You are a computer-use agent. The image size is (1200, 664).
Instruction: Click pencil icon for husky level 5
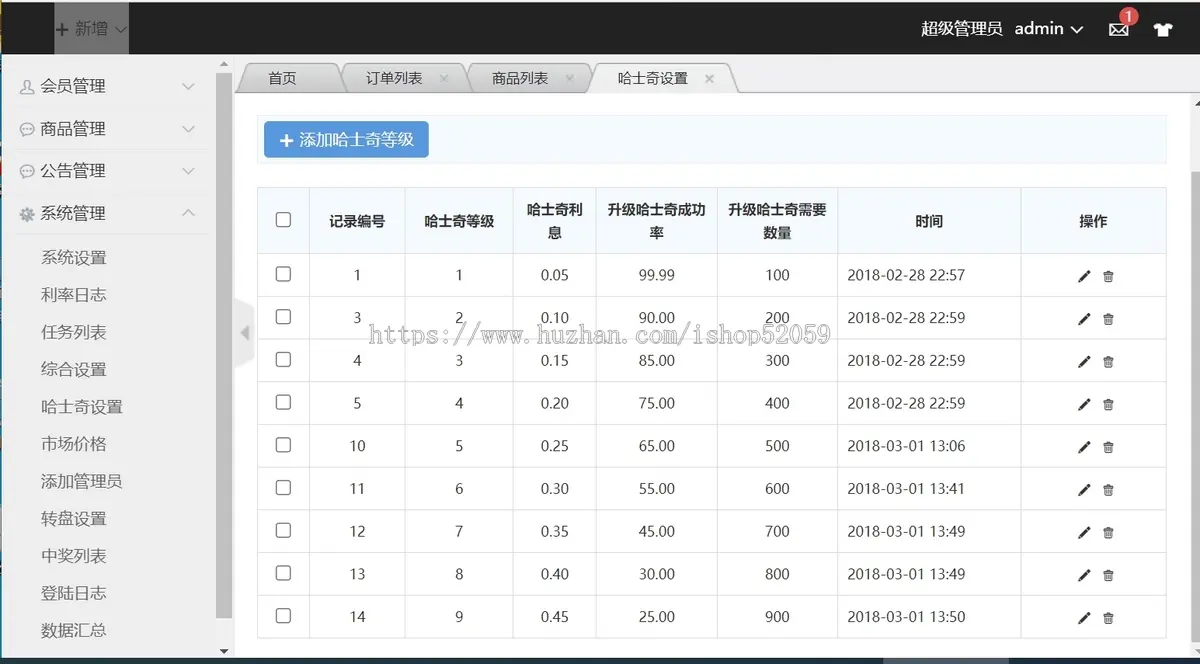pyautogui.click(x=1084, y=447)
